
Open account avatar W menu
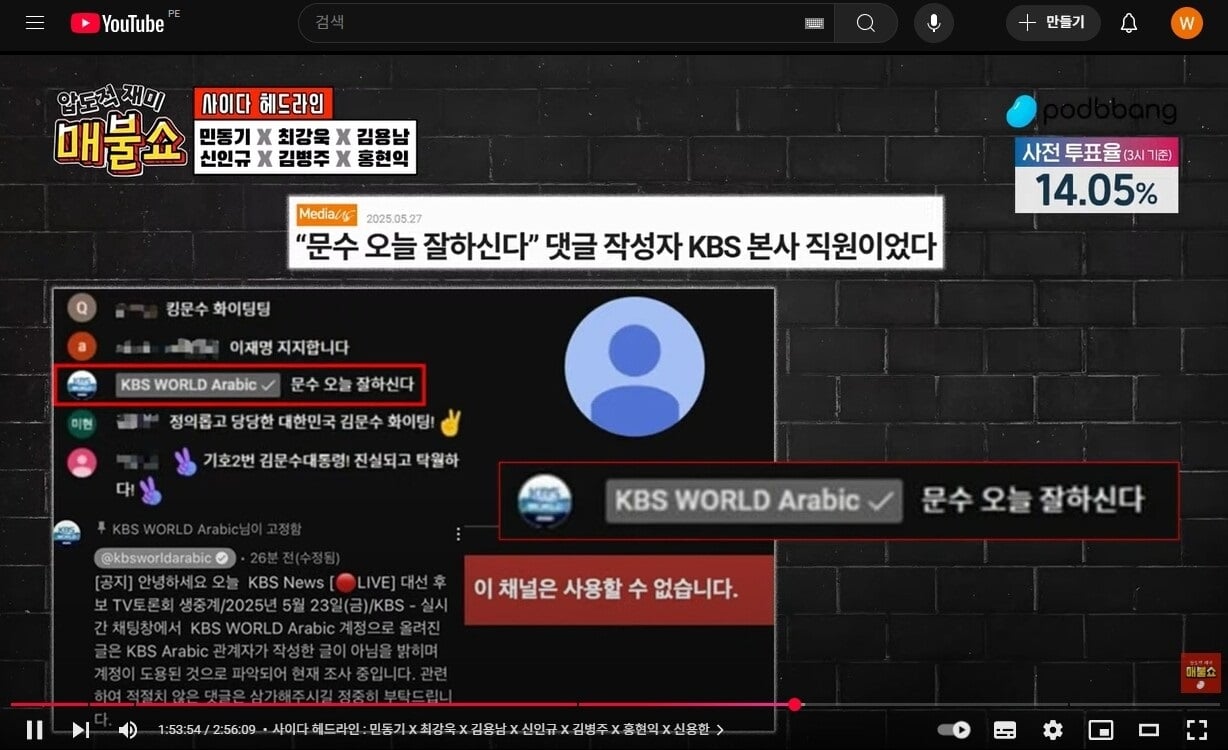pyautogui.click(x=1187, y=23)
